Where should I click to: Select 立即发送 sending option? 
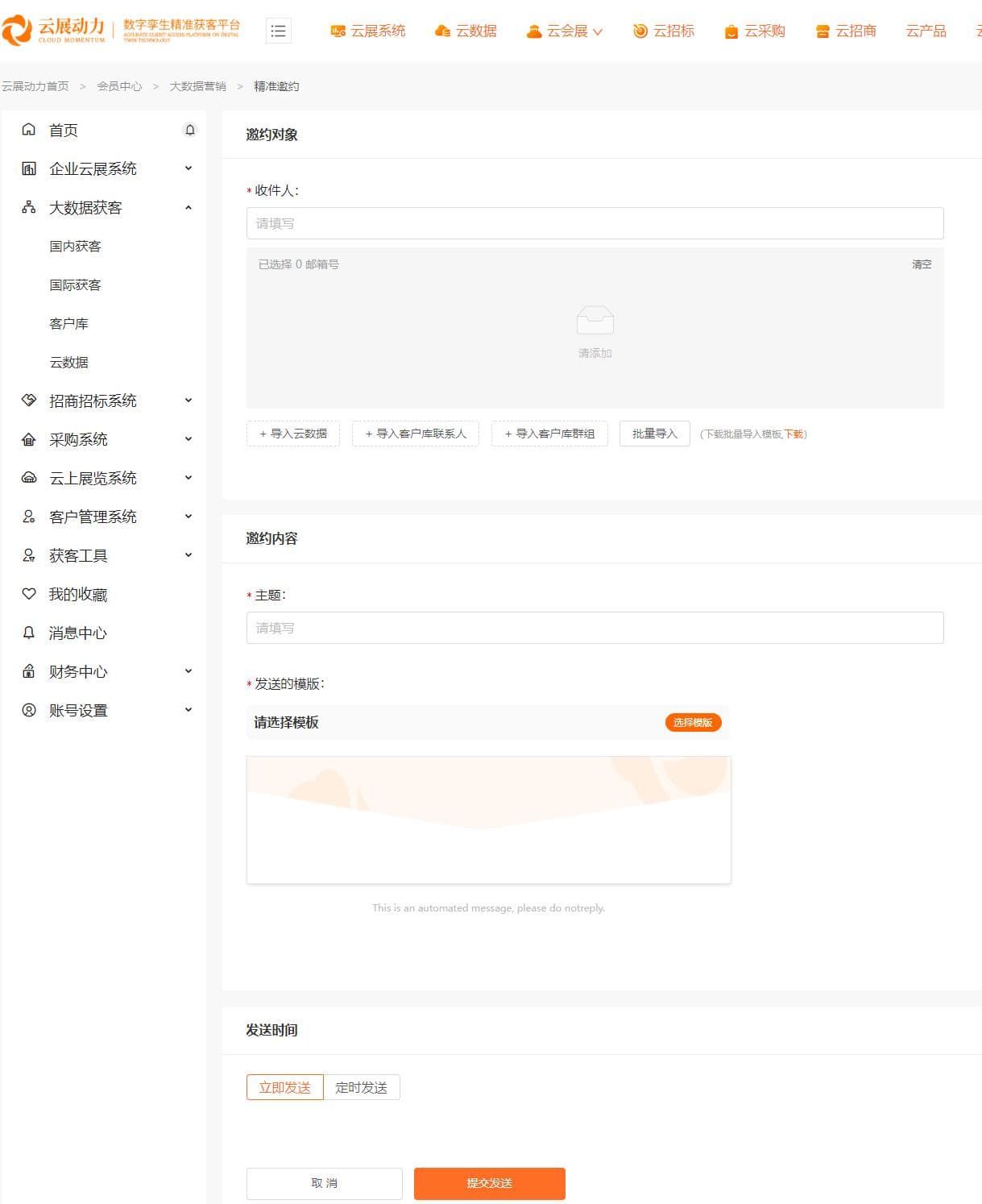pos(284,1086)
